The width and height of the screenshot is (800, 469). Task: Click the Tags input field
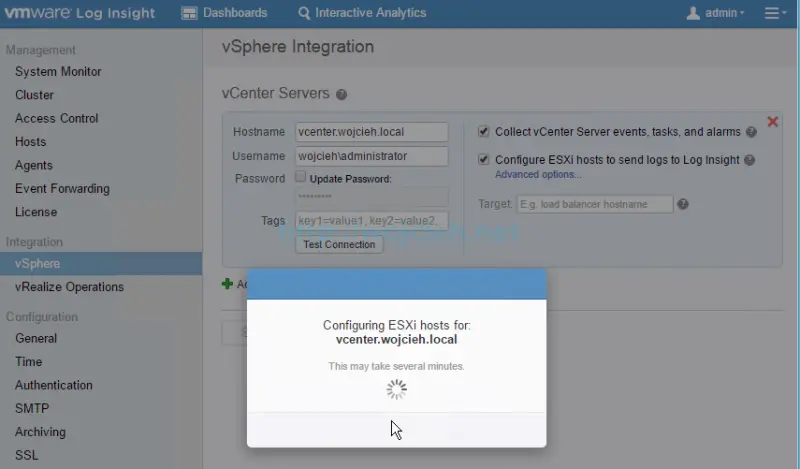[x=371, y=221]
